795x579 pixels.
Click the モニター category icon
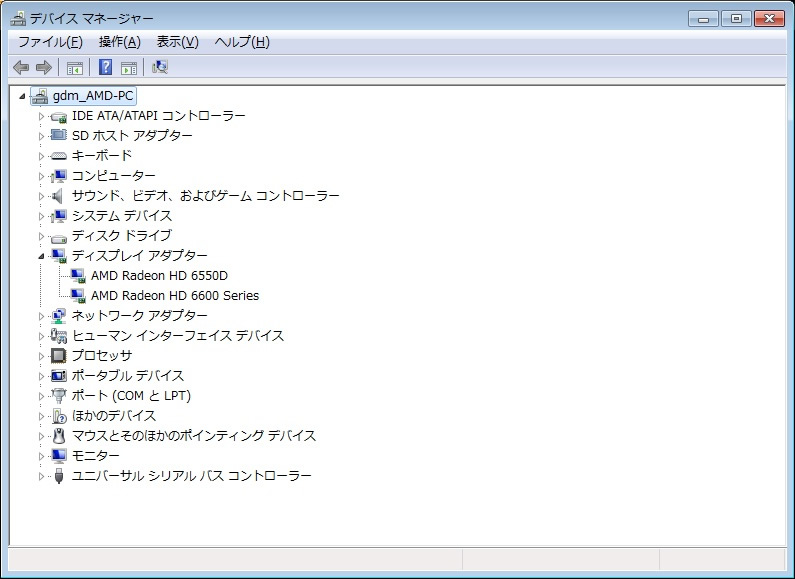59,456
